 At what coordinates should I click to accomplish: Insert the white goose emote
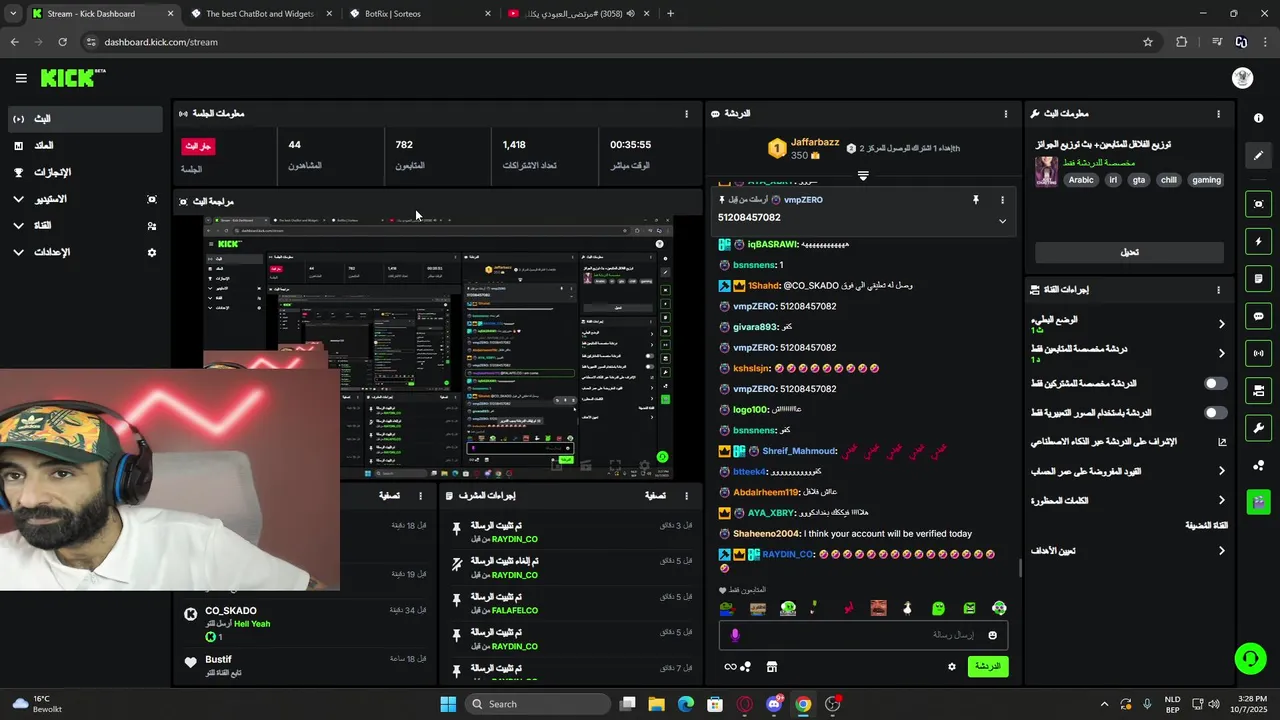[908, 608]
